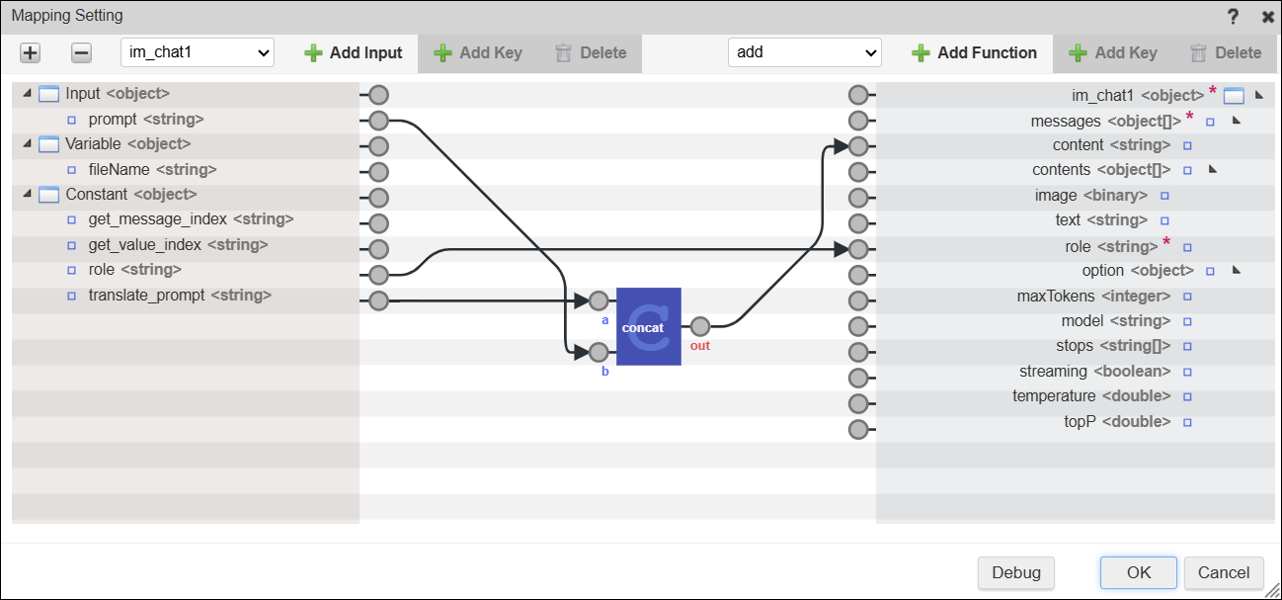Open the add function dropdown
This screenshot has height=600, width=1282.
tap(804, 52)
